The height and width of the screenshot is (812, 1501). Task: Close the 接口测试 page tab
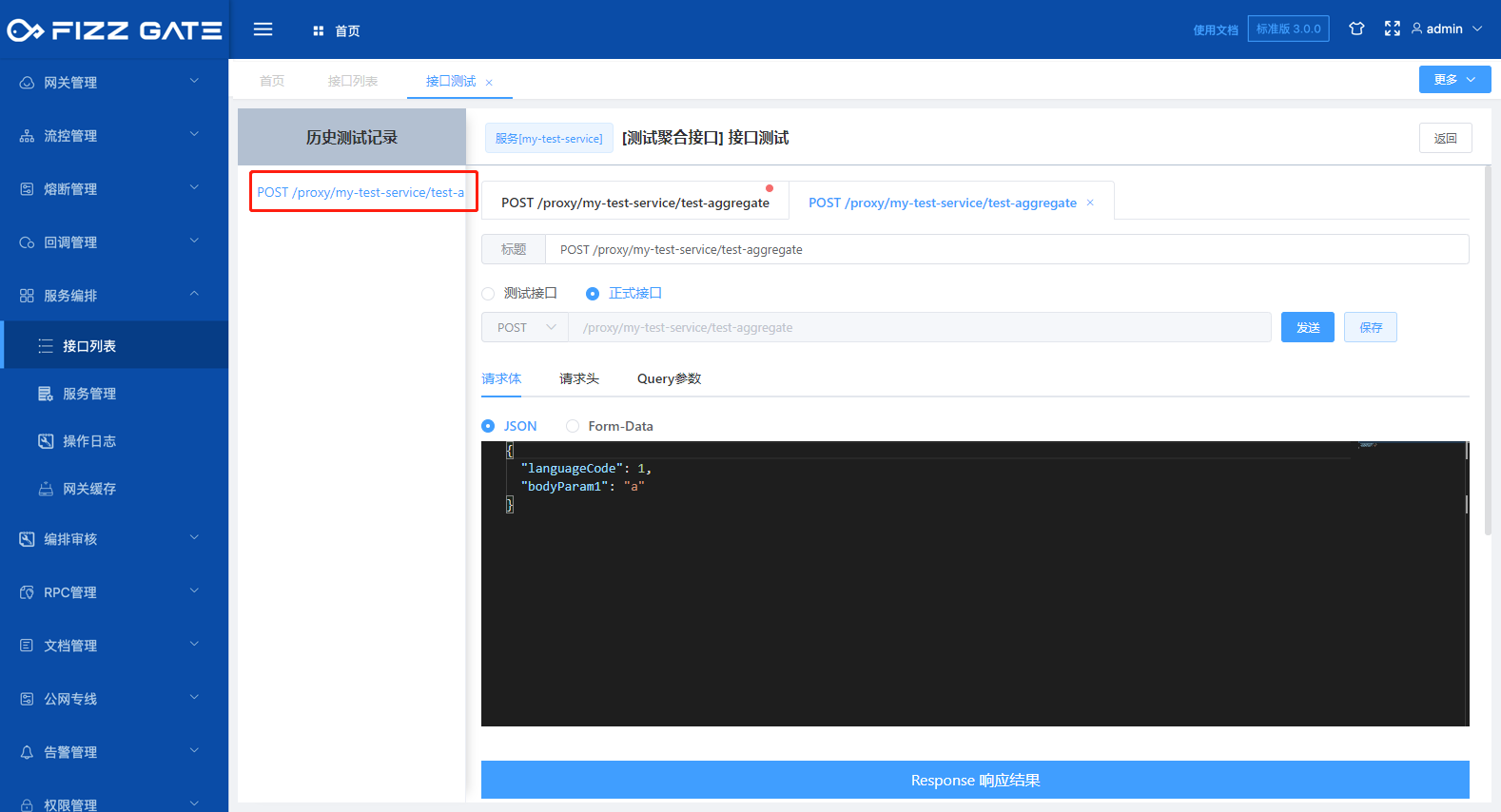pyautogui.click(x=489, y=83)
